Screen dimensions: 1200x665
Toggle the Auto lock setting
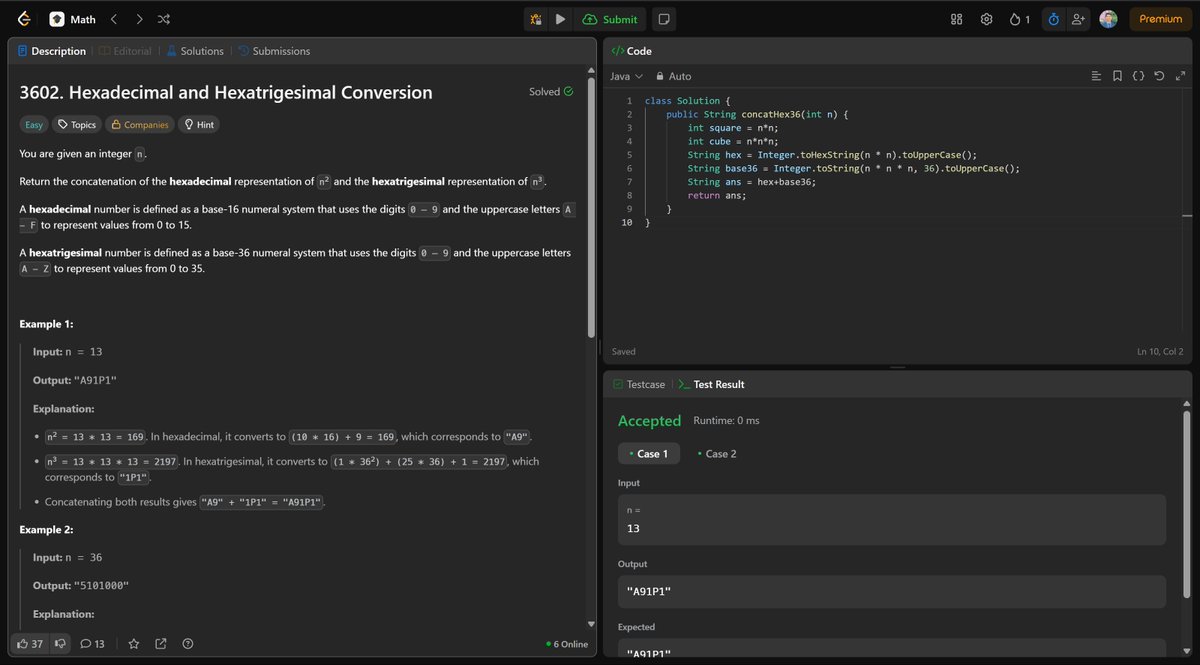[x=673, y=76]
